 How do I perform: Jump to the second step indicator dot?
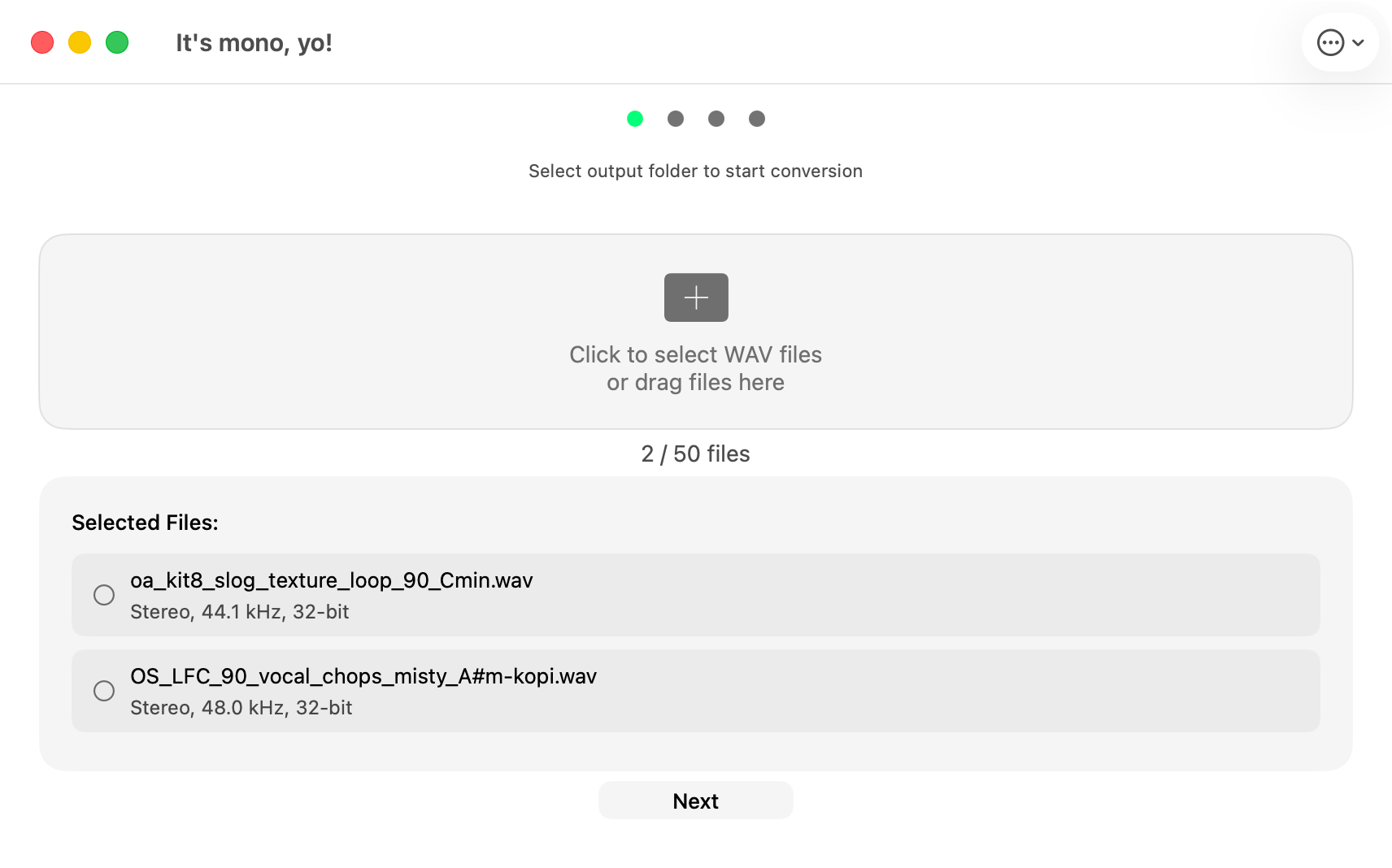(676, 119)
